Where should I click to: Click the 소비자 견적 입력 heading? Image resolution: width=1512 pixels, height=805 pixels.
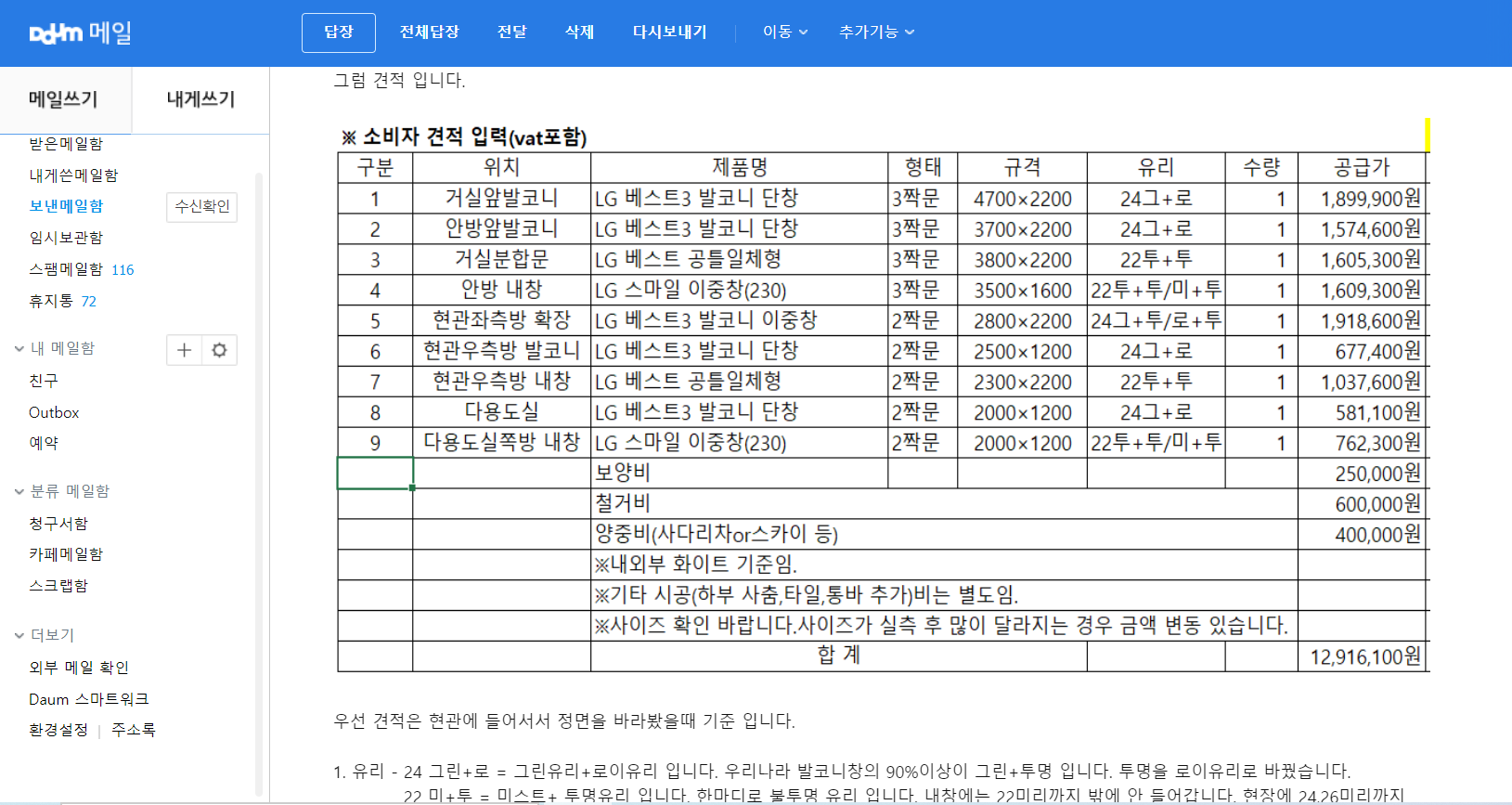tap(464, 137)
